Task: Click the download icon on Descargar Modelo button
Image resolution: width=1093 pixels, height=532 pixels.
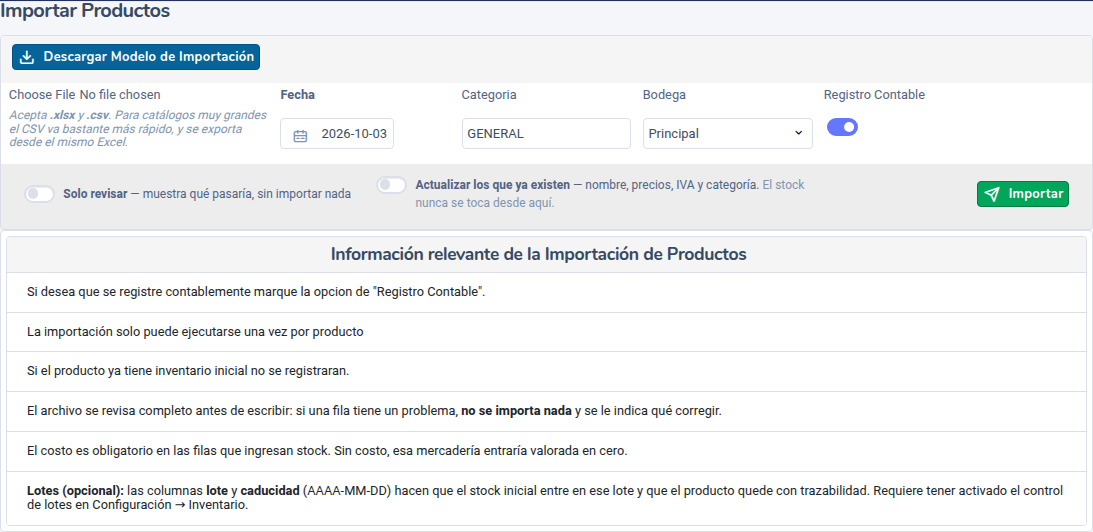Action: pos(26,57)
